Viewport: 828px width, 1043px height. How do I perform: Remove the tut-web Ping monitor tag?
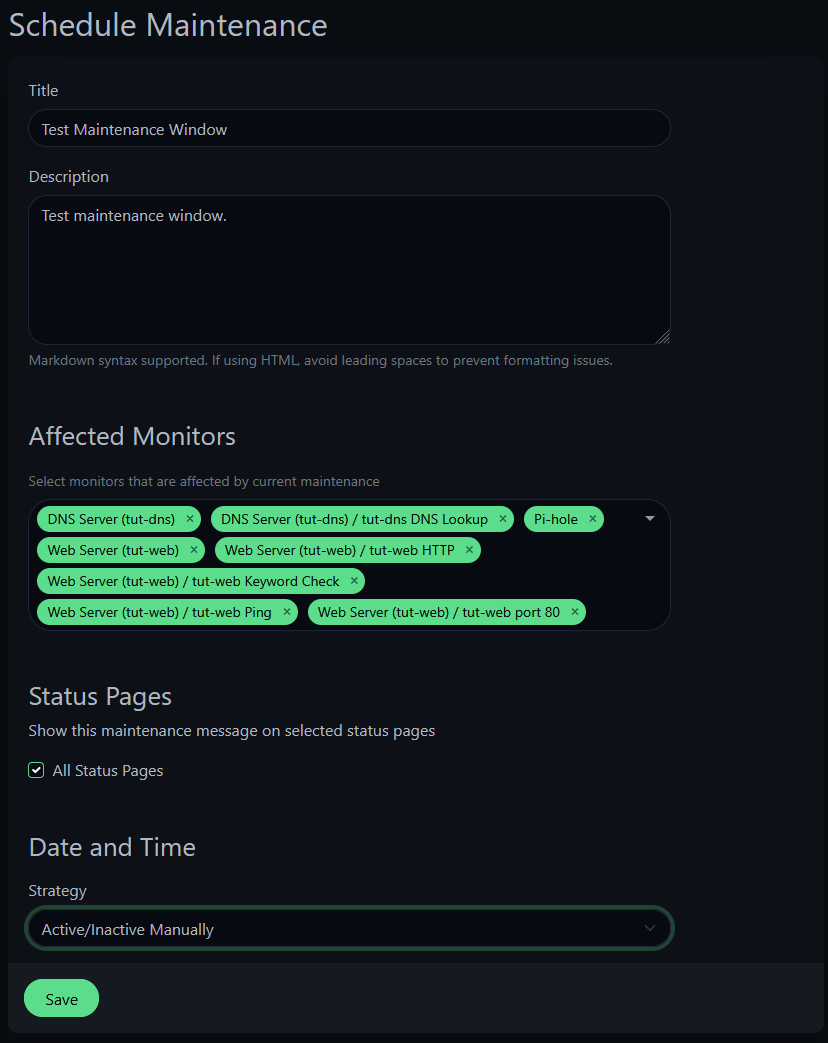pyautogui.click(x=286, y=612)
